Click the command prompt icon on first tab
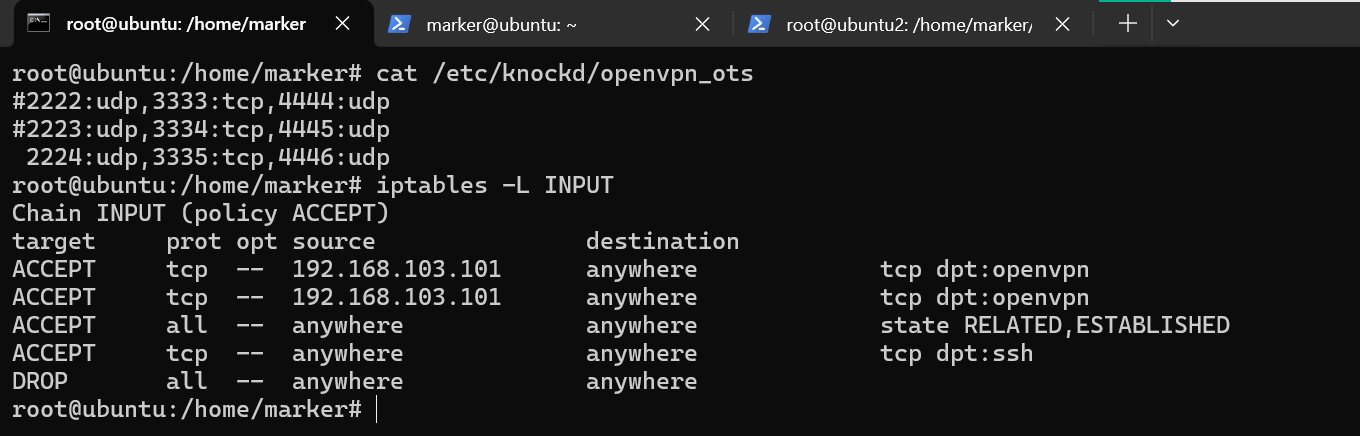1360x436 pixels. point(39,24)
